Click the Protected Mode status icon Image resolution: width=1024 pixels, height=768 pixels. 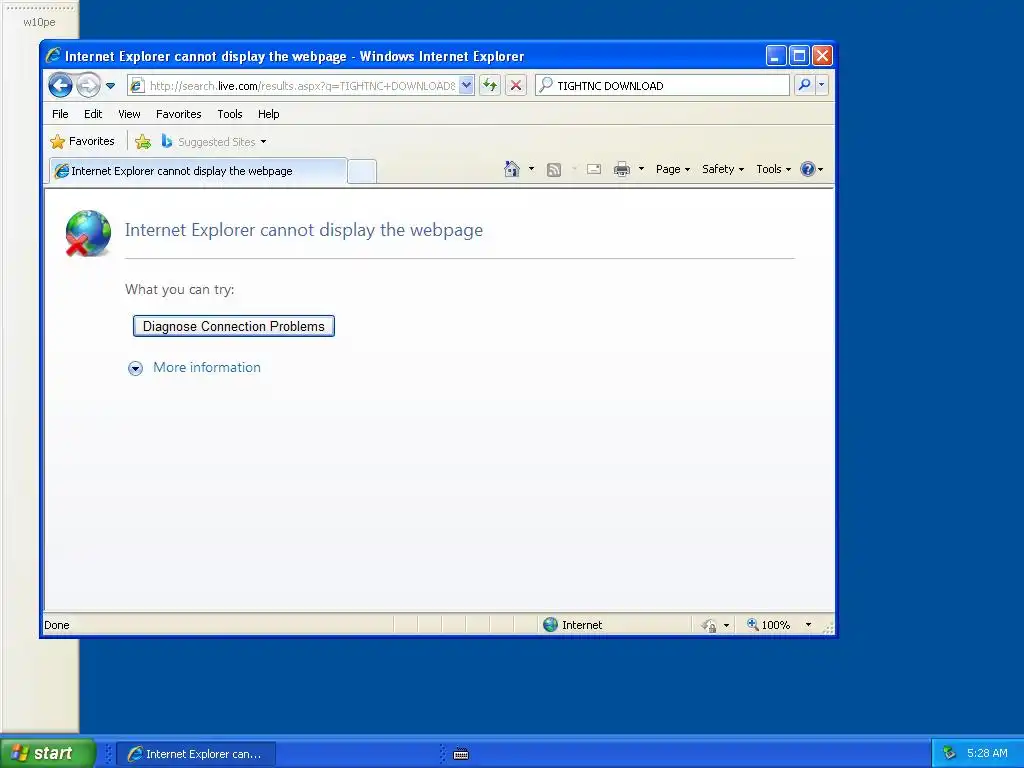(x=709, y=625)
